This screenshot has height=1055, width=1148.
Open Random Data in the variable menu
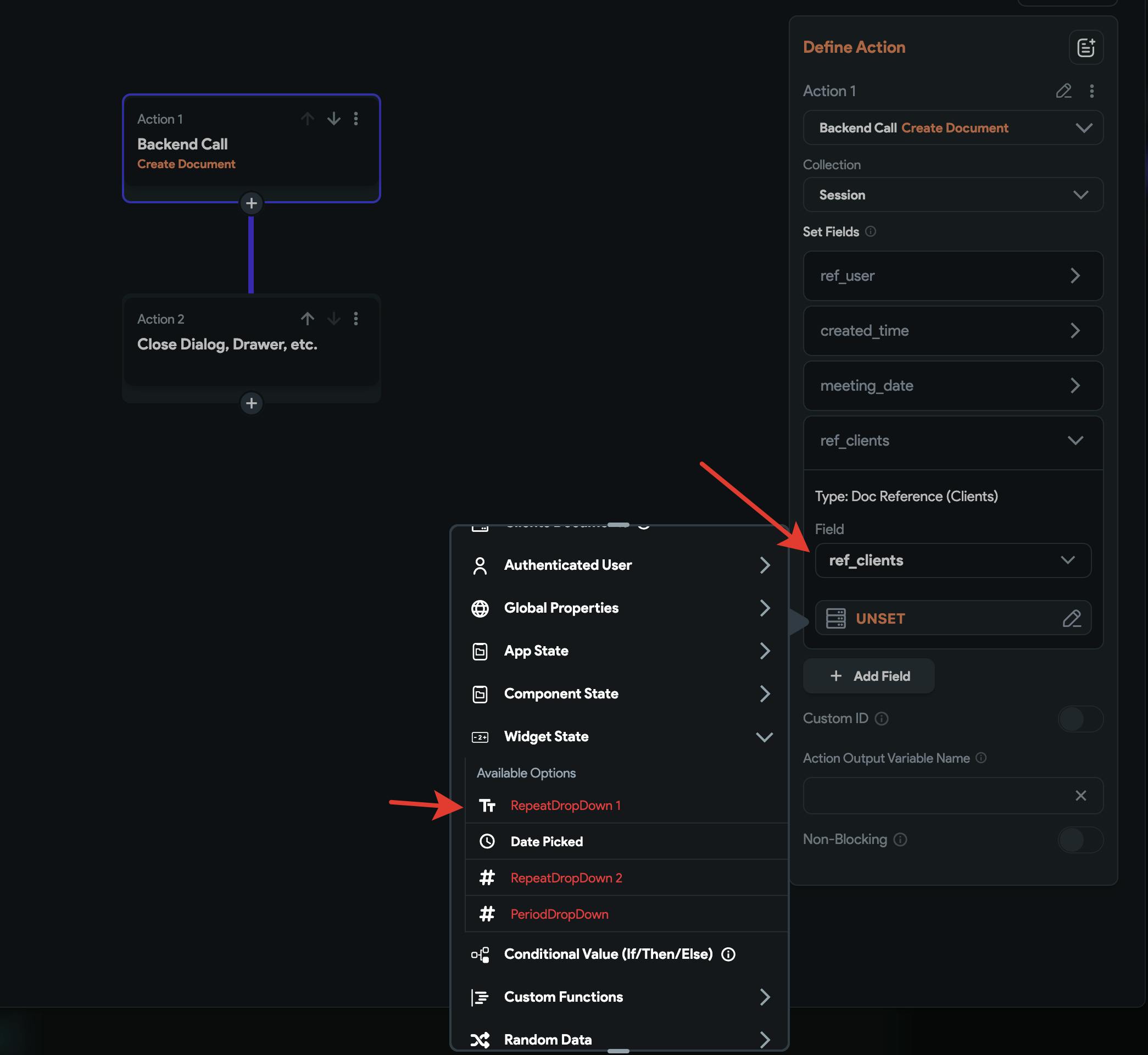pyautogui.click(x=620, y=1040)
